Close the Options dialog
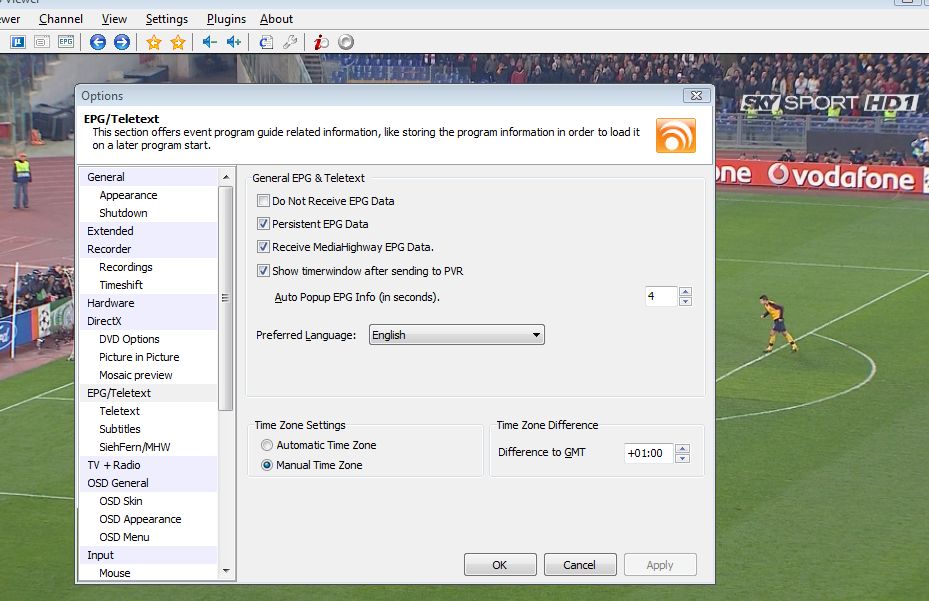 click(x=697, y=95)
